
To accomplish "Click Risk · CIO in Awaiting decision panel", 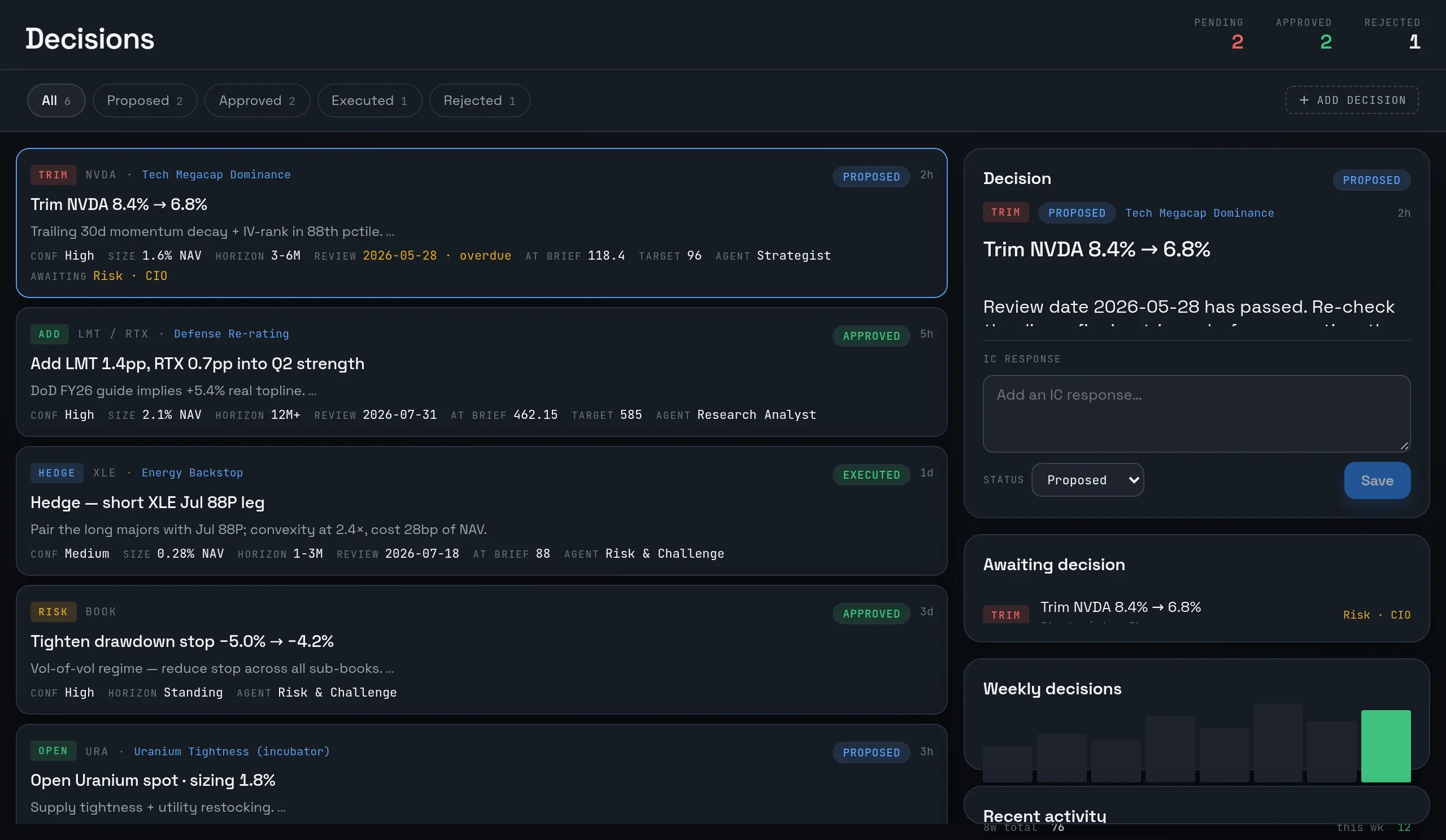I will click(1377, 615).
